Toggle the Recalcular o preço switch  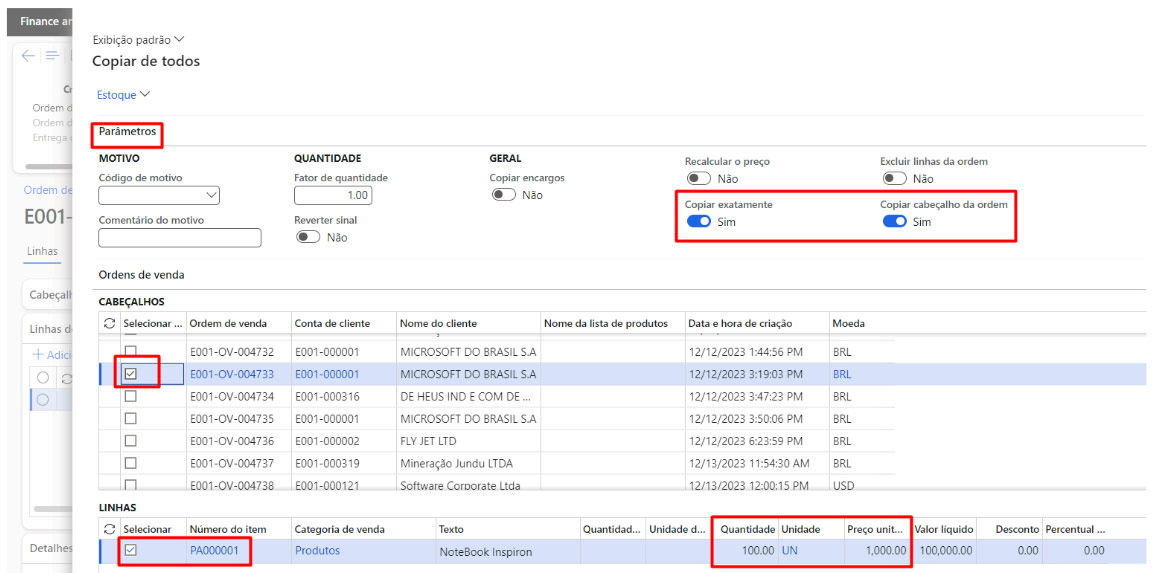pos(698,179)
